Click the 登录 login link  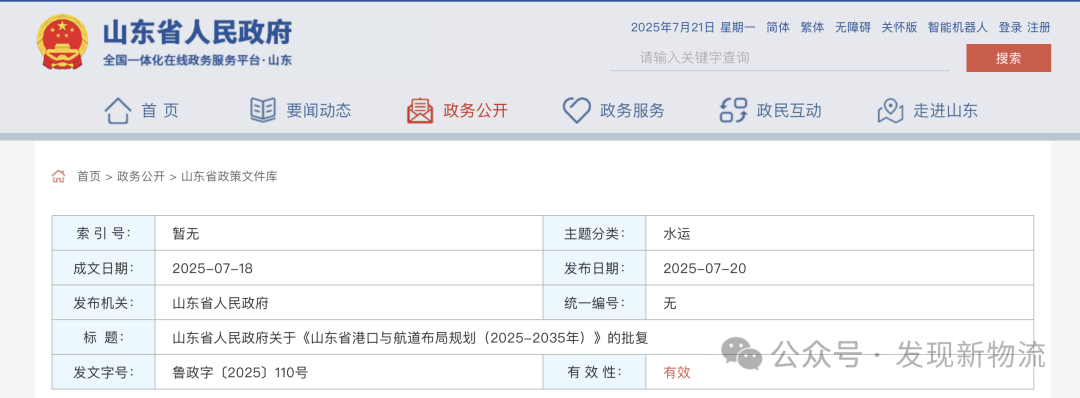1010,28
